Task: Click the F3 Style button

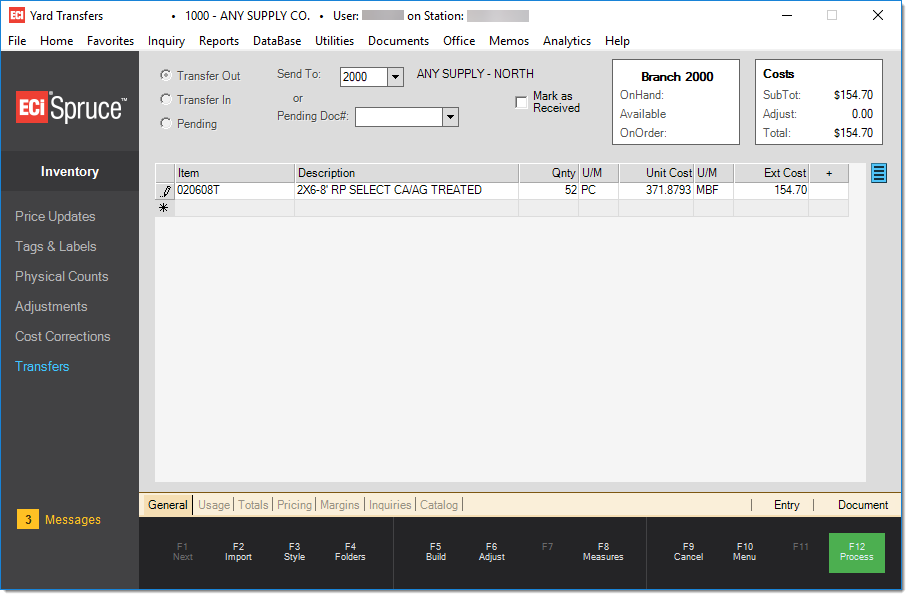Action: coord(296,554)
